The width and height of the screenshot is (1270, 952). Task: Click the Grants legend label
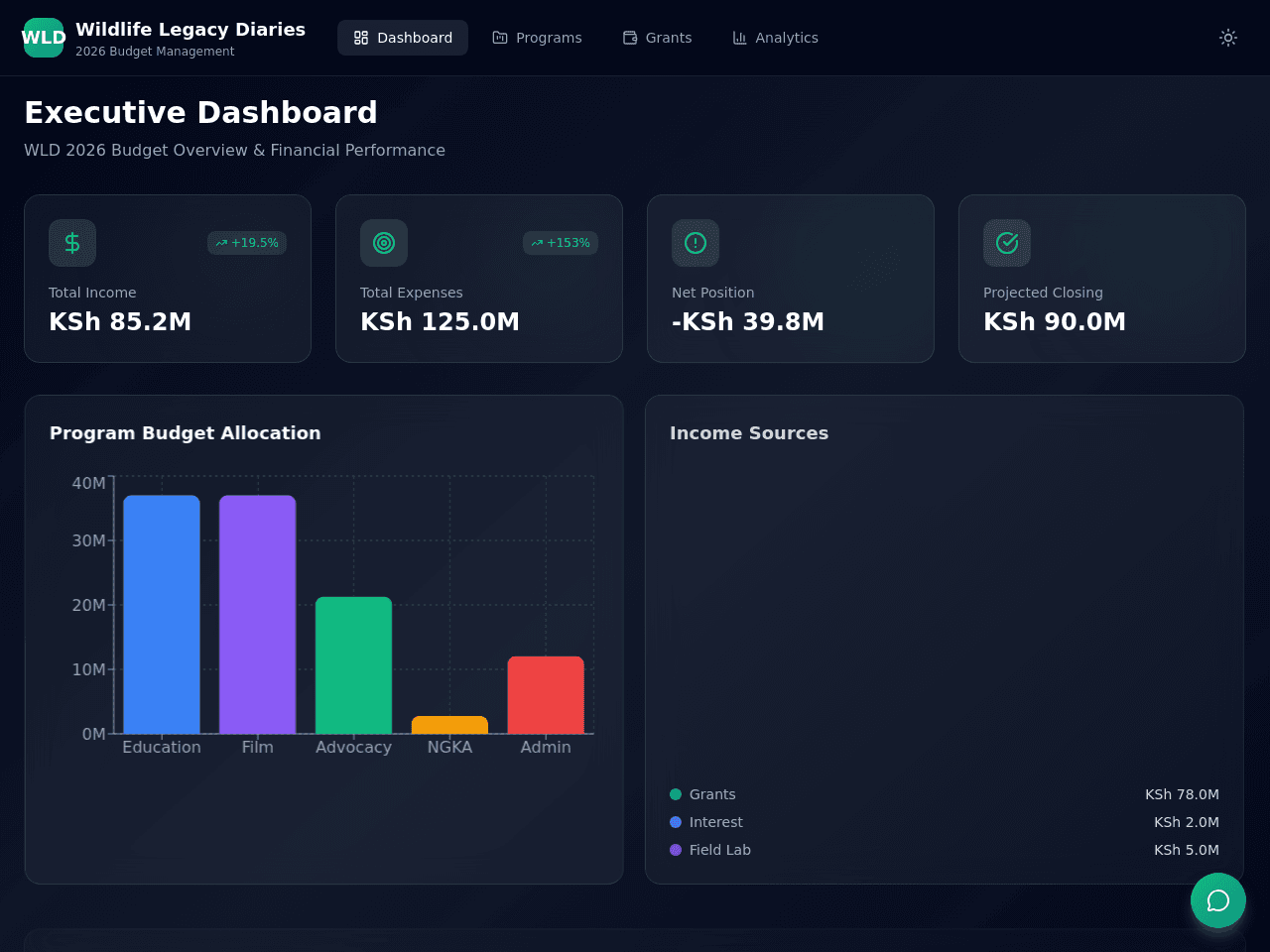[712, 794]
